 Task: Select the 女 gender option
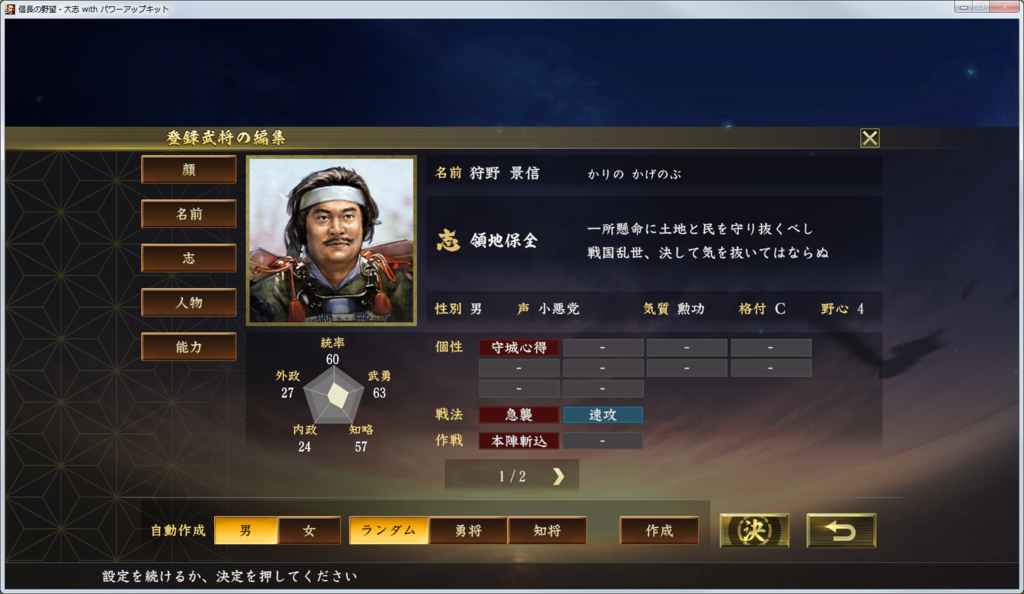click(x=309, y=531)
